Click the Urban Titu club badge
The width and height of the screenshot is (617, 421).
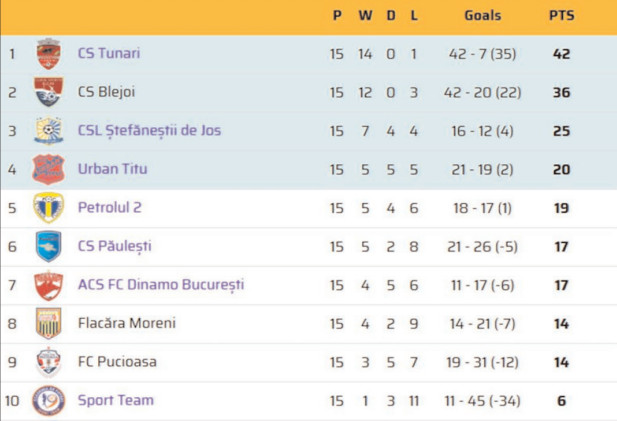(x=48, y=169)
